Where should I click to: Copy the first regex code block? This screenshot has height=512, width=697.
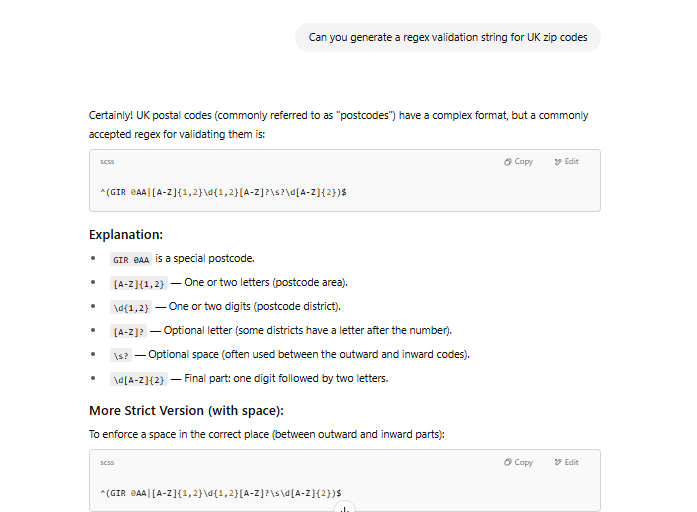pos(518,162)
